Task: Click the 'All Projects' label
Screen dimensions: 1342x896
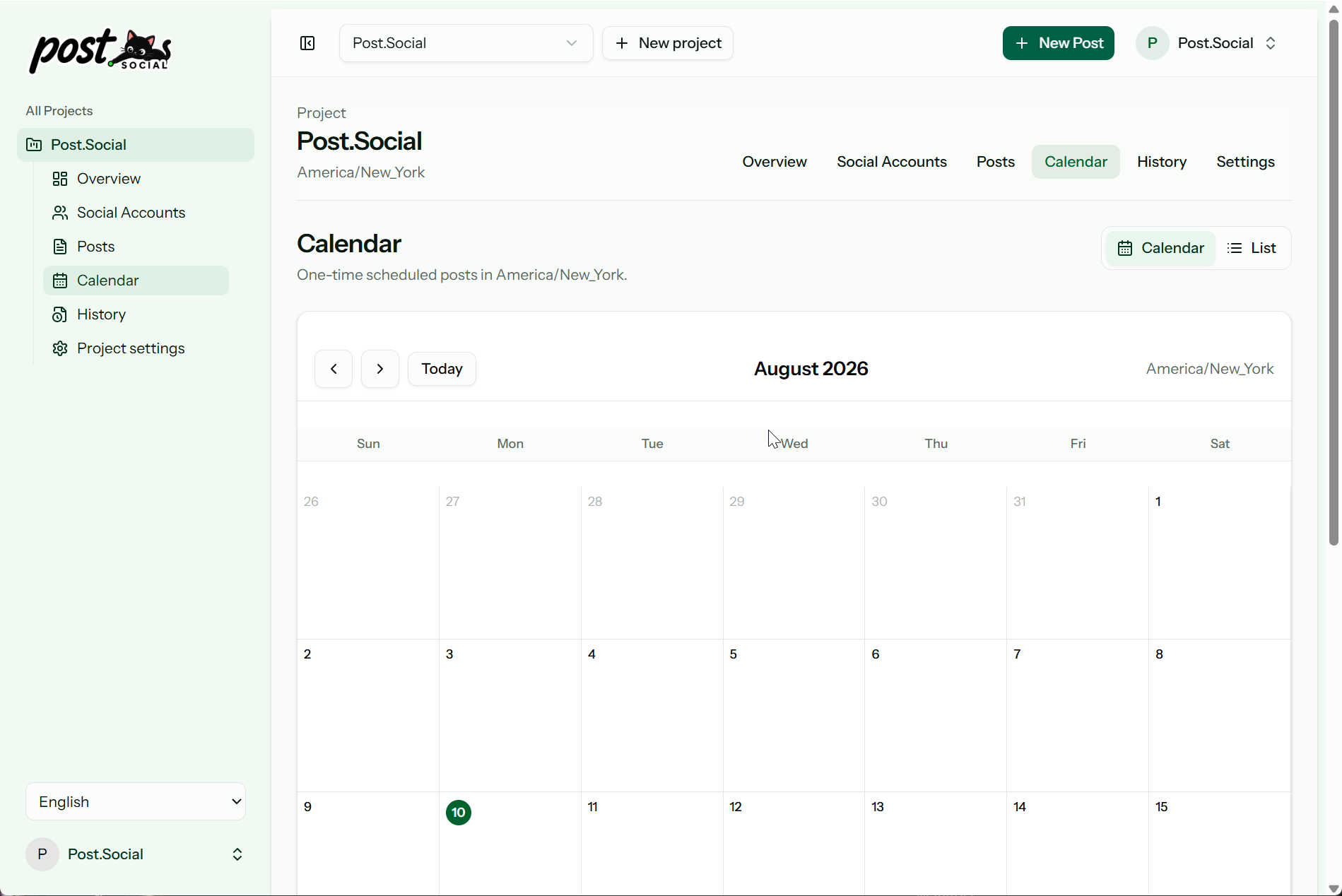Action: [59, 111]
